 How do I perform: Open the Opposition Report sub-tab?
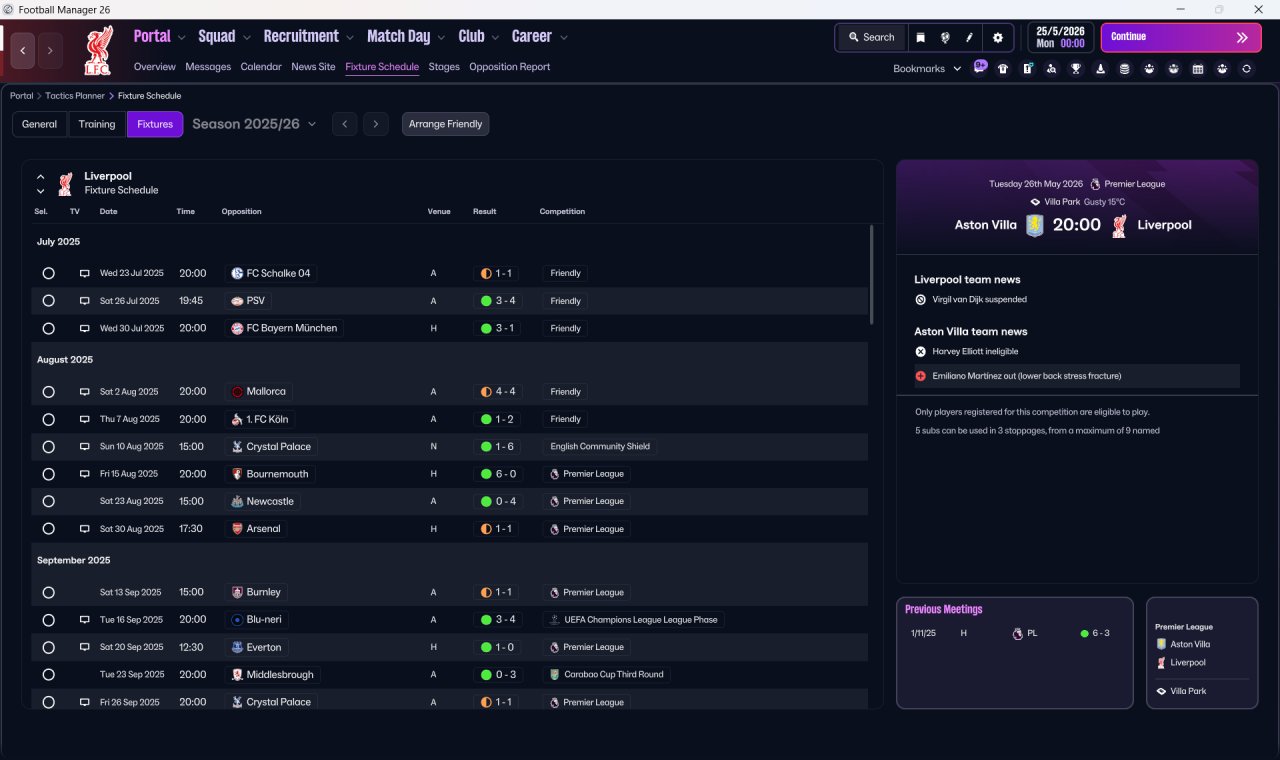509,67
